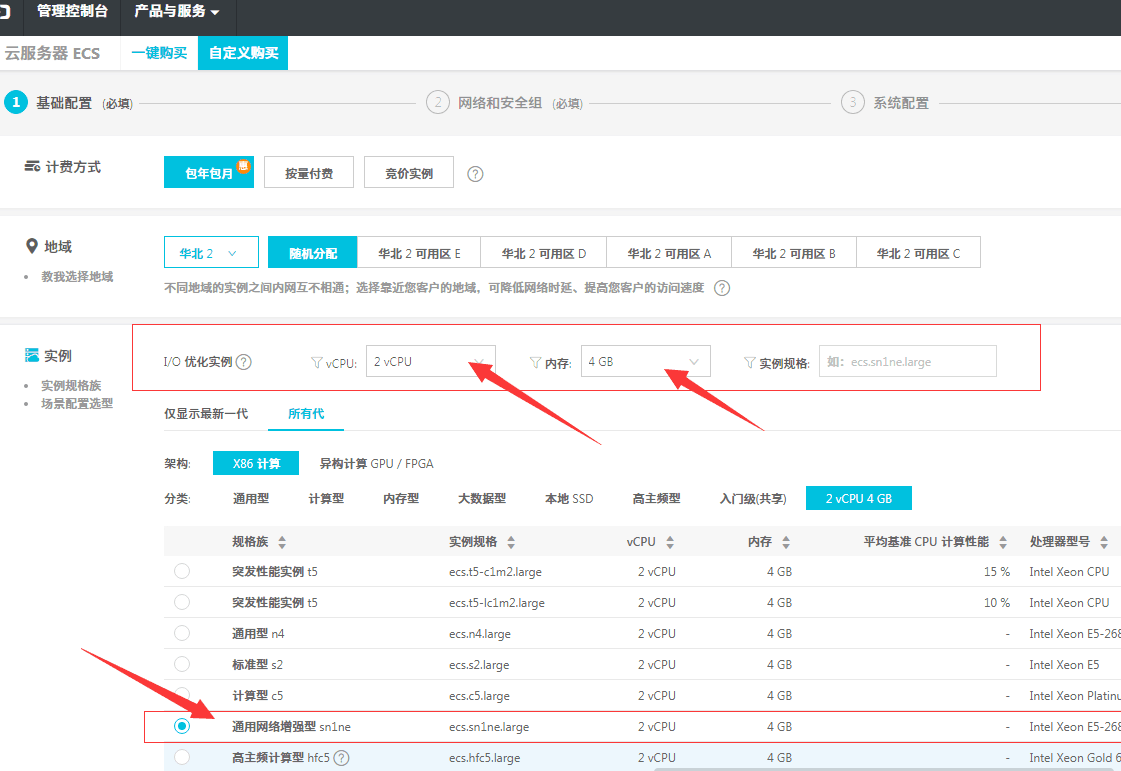1121x771 pixels.
Task: Click the help icon next to I/O 优化实例
Action: click(x=244, y=362)
